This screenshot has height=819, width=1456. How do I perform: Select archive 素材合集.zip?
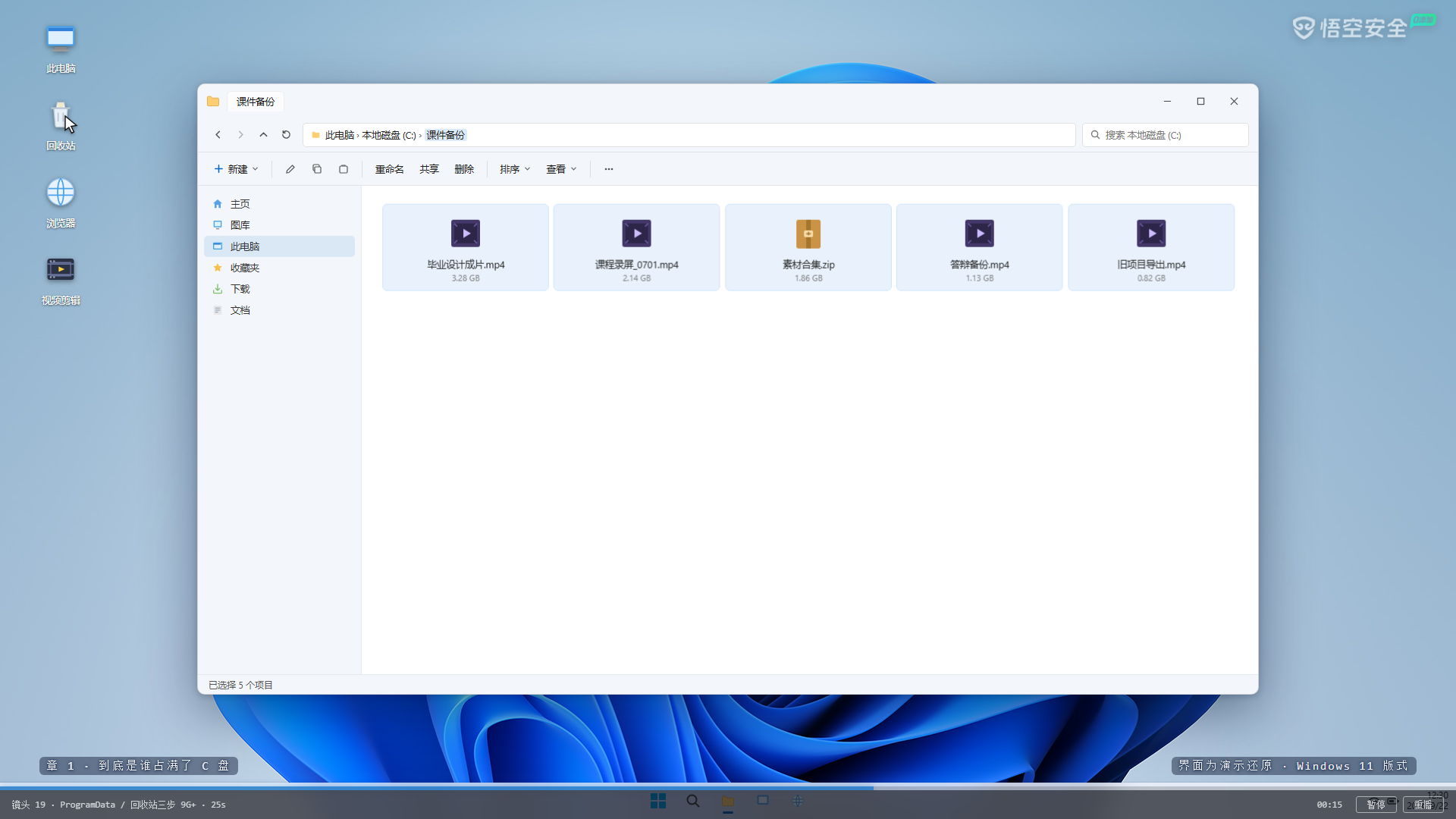(x=808, y=247)
